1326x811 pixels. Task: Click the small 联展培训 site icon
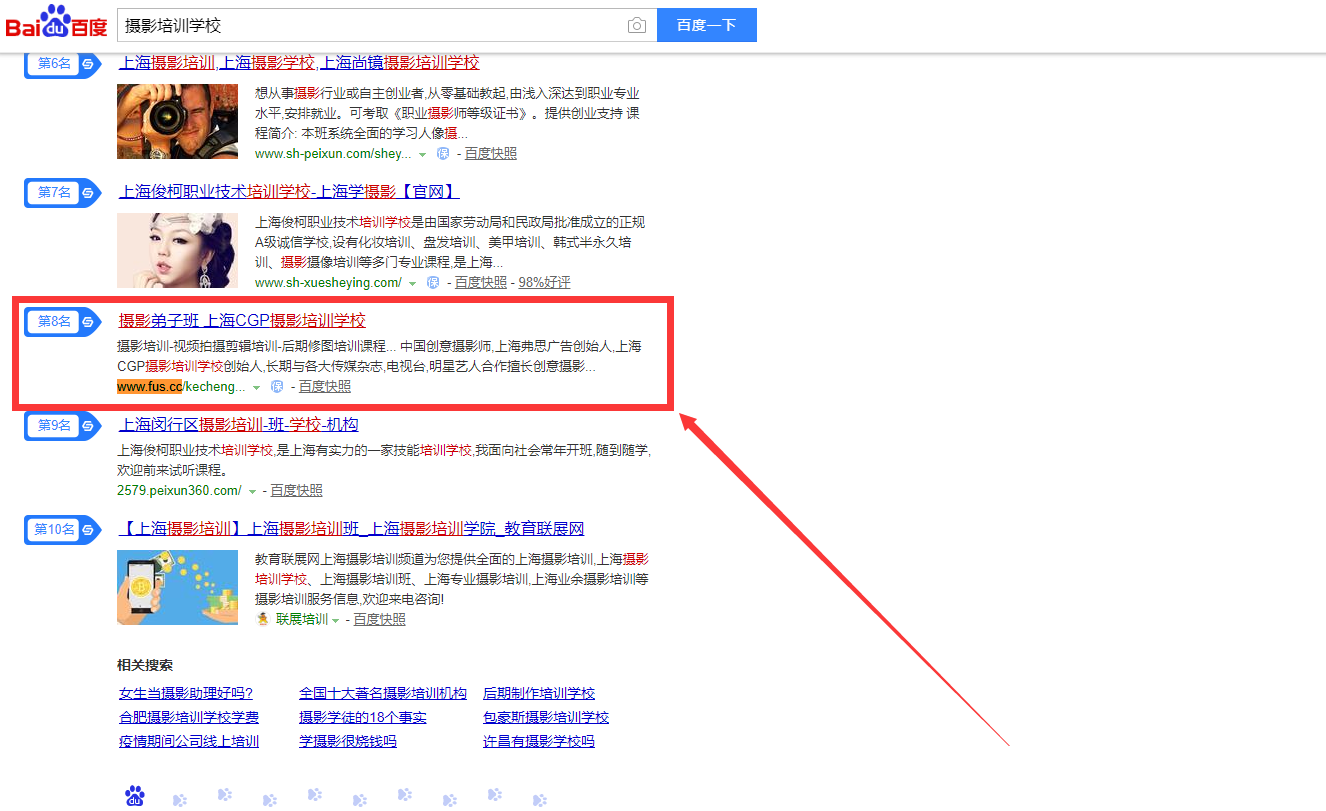coord(263,620)
